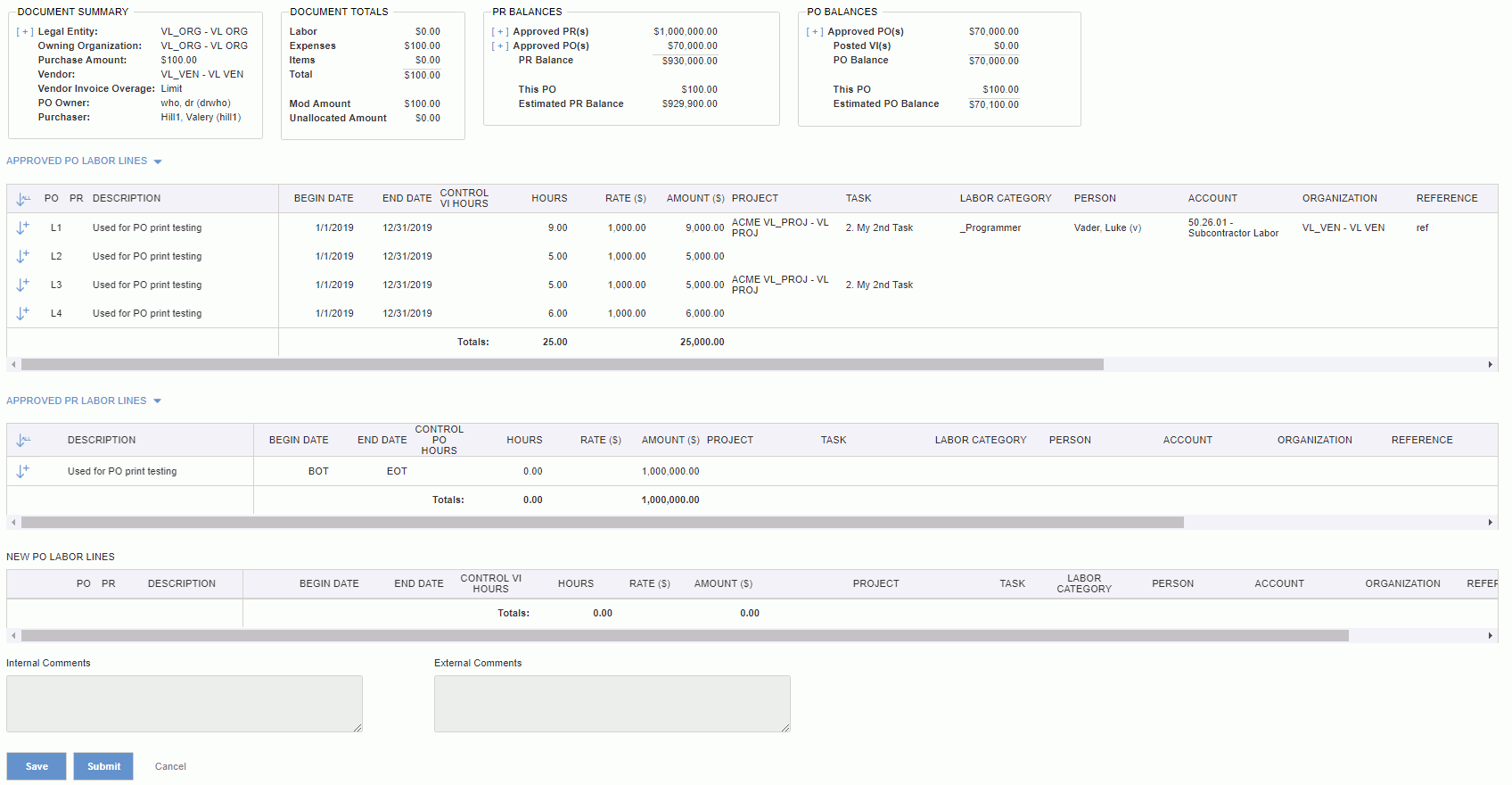Click the 'ref' reference cell in line L1

click(x=1422, y=228)
